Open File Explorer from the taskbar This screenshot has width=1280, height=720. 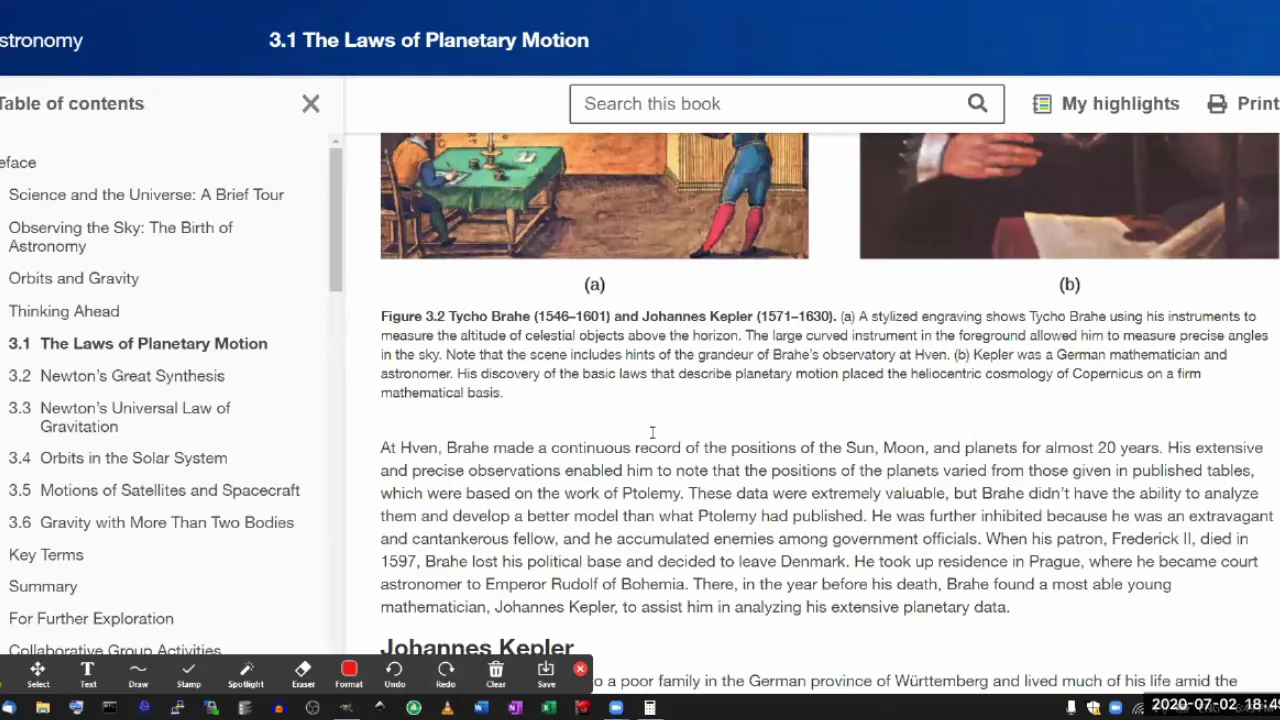(43, 707)
